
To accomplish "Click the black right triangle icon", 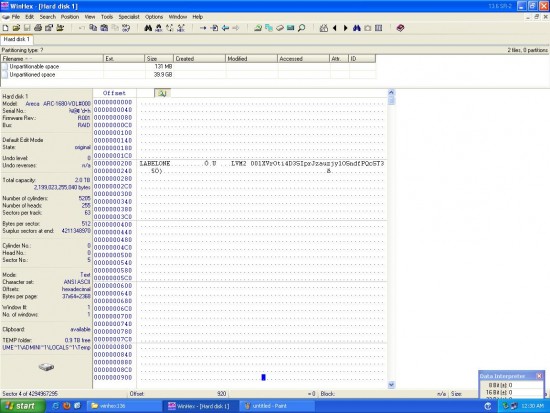I will (346, 28).
